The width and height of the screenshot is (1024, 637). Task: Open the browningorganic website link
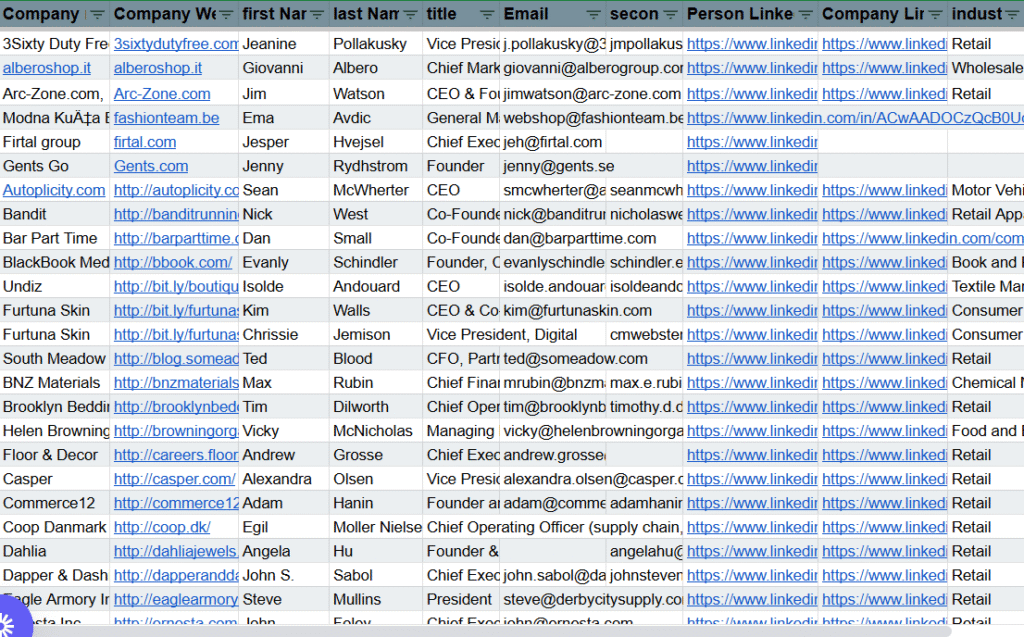(176, 431)
